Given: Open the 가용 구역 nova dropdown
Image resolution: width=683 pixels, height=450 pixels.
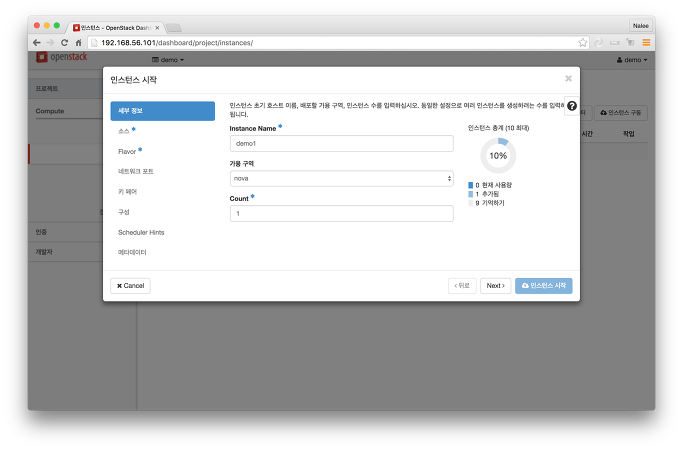Looking at the screenshot, I should pos(342,179).
